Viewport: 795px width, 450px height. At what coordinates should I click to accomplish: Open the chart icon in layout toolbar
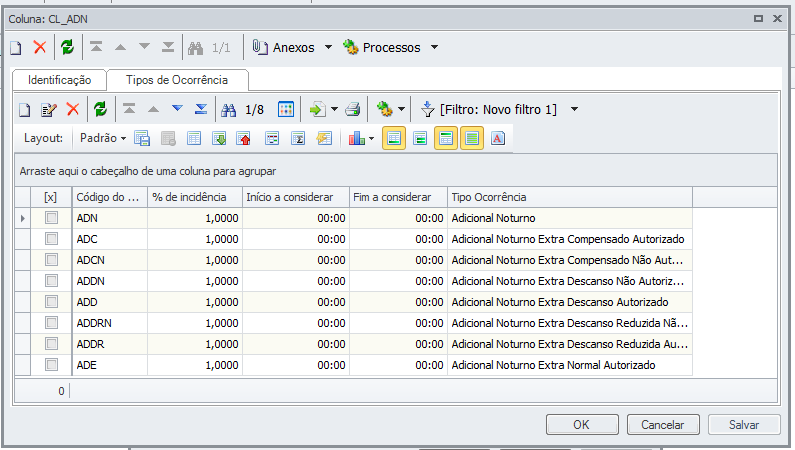click(x=357, y=138)
